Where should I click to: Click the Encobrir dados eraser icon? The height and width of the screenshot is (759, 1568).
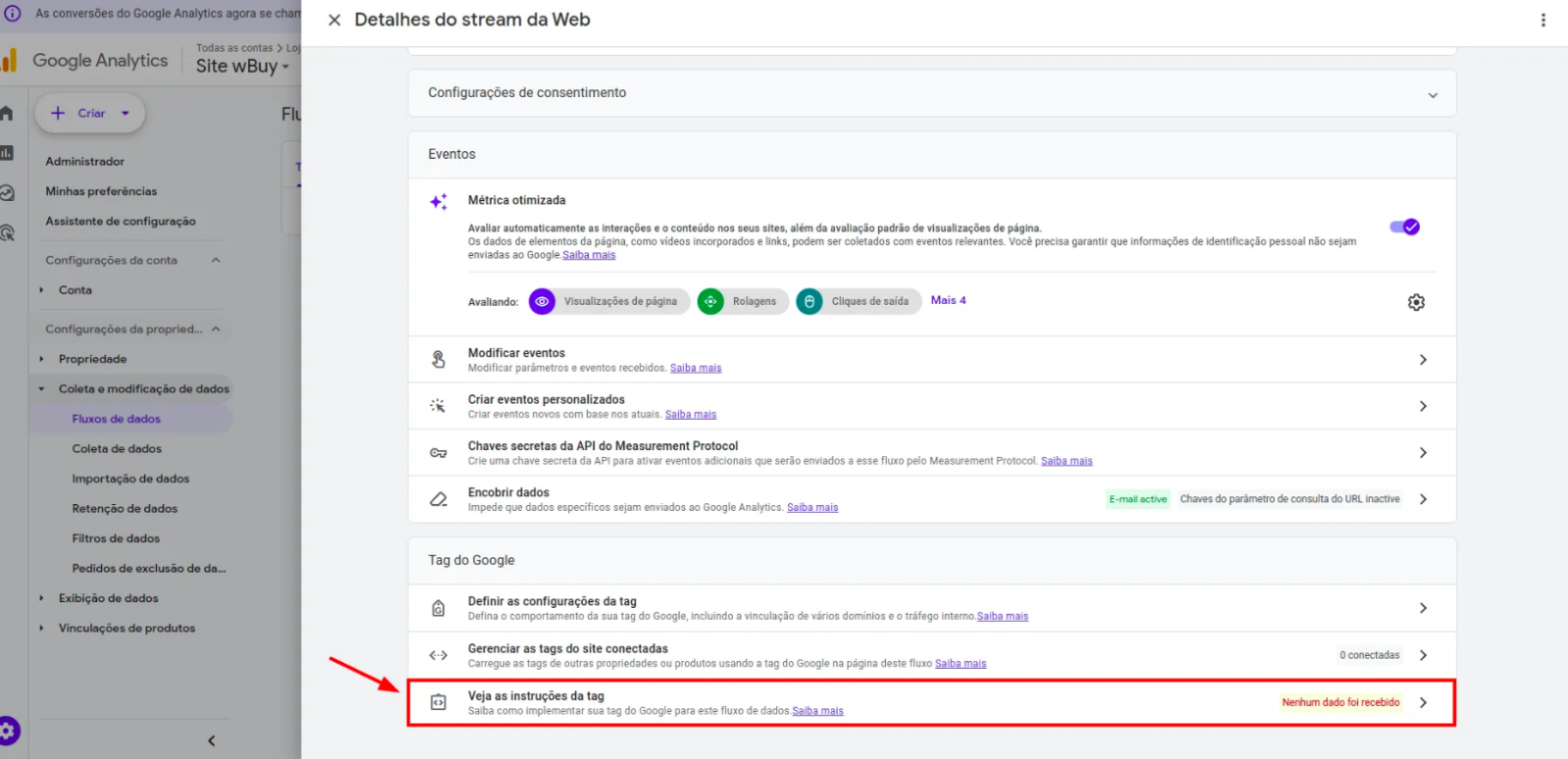[438, 499]
